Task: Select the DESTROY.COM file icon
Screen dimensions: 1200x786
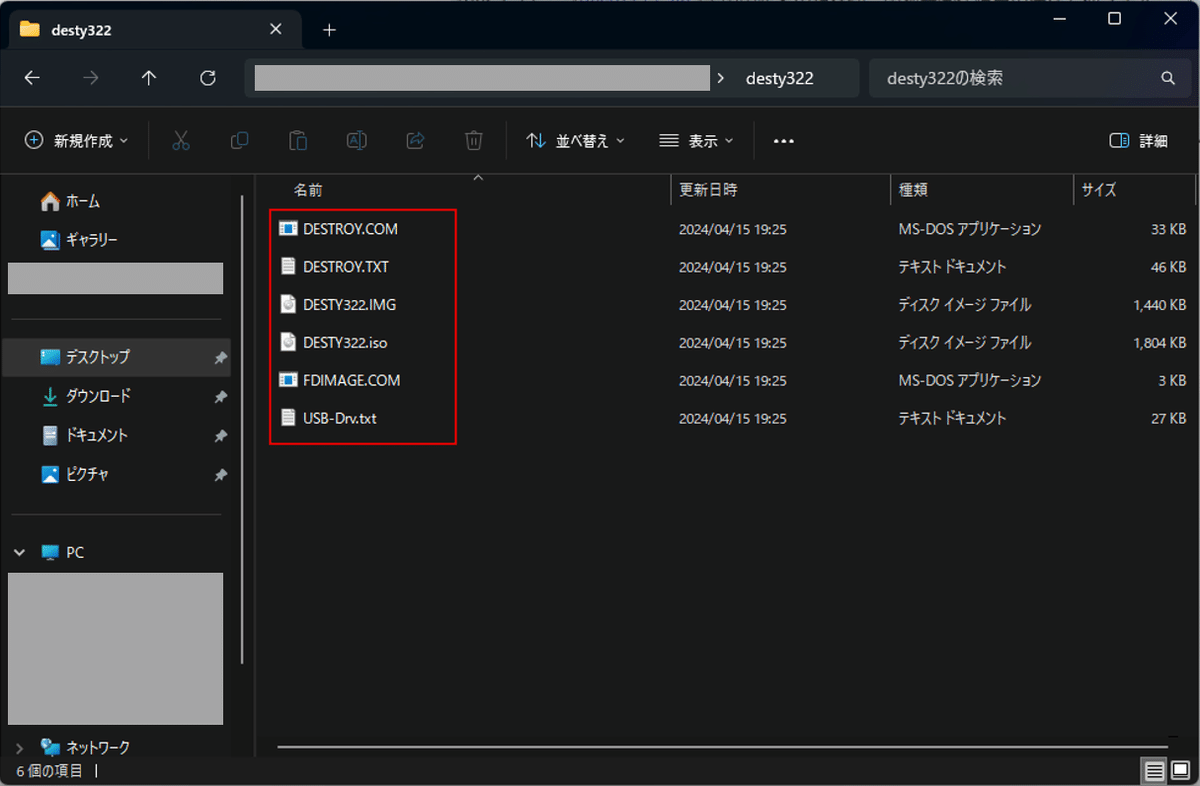Action: click(288, 229)
